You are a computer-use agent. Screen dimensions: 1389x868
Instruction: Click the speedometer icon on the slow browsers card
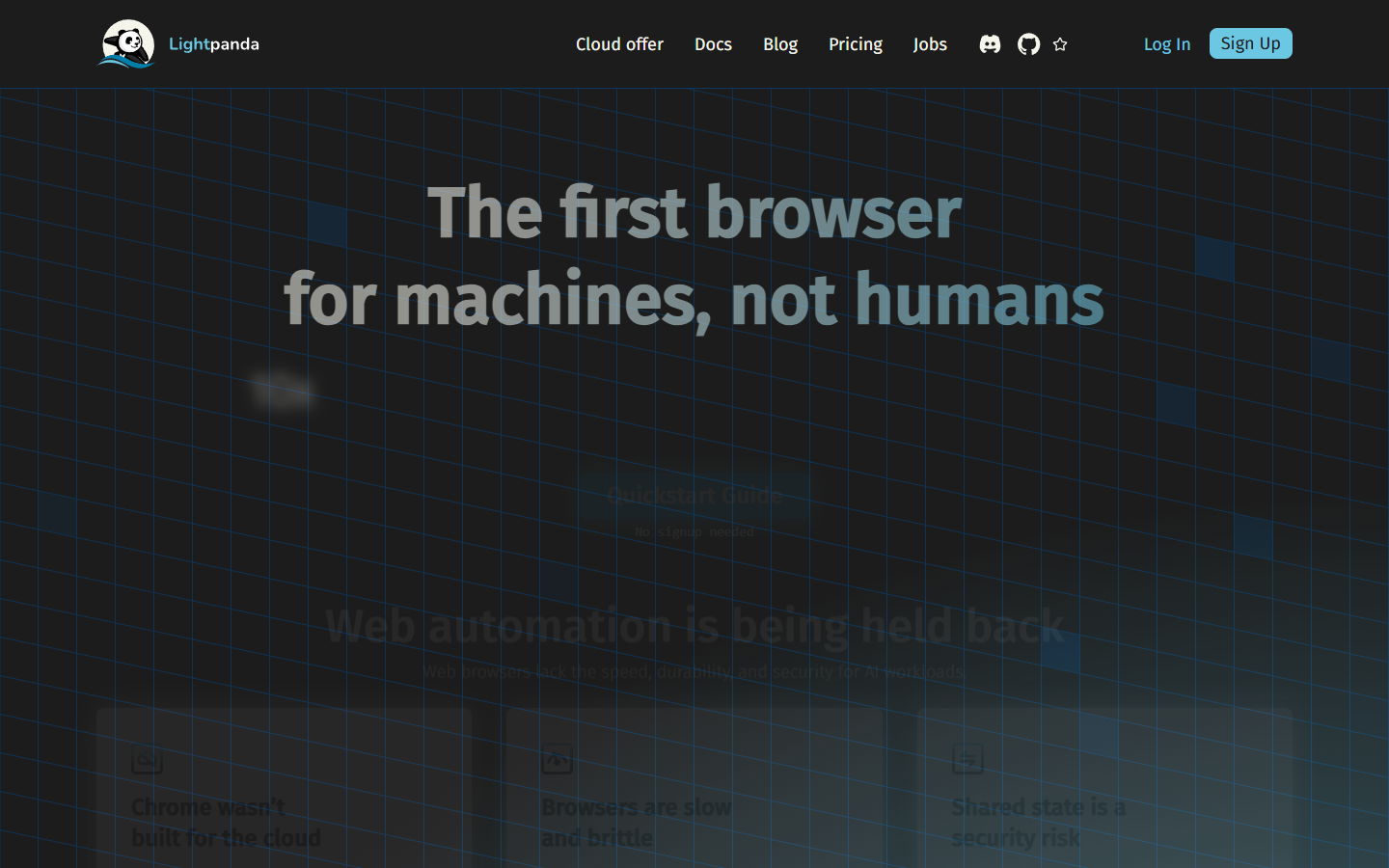[557, 760]
